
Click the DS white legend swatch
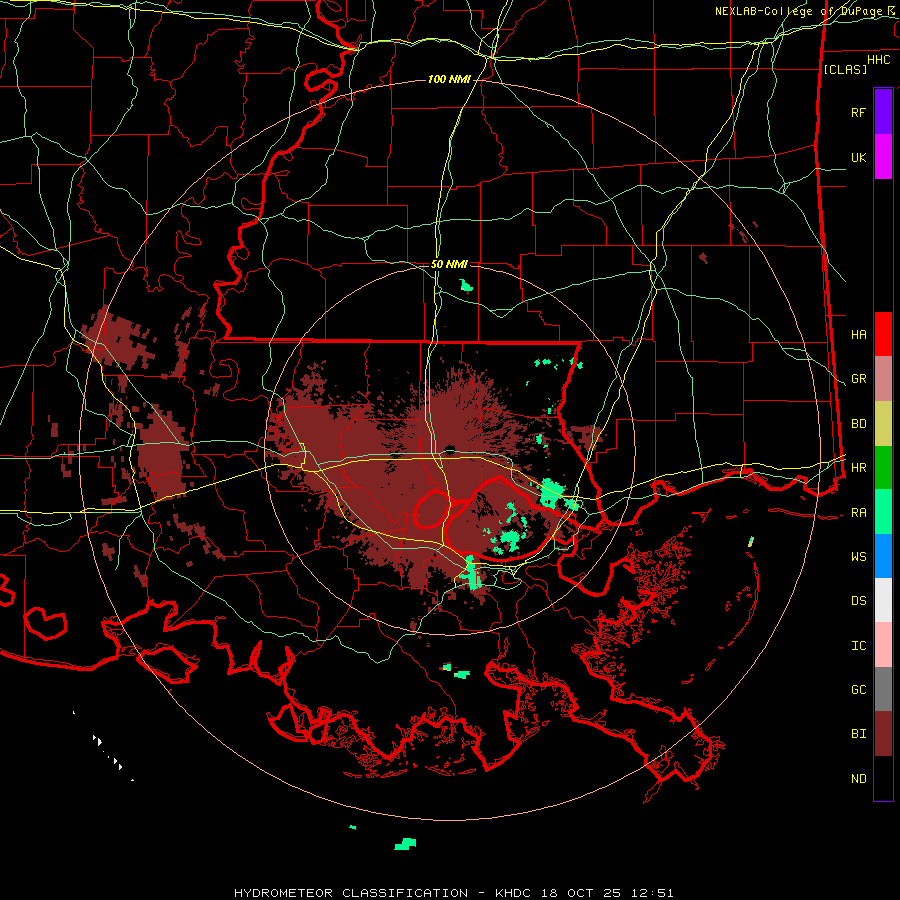(883, 600)
